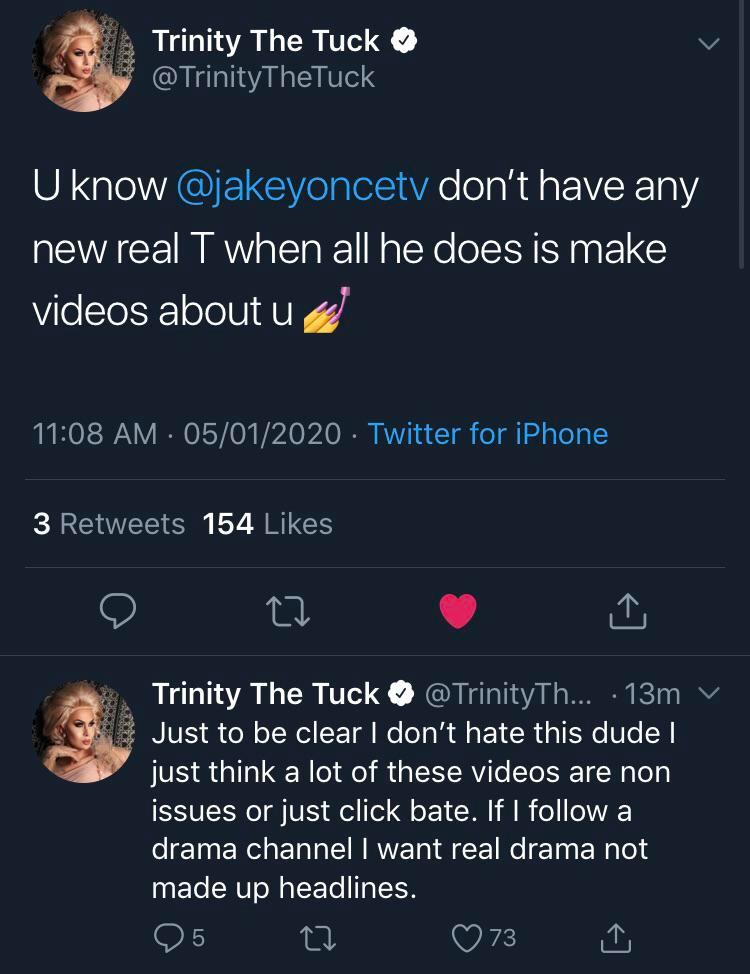Viewport: 750px width, 974px height.
Task: Open the 3 Retweets list
Action: [106, 523]
